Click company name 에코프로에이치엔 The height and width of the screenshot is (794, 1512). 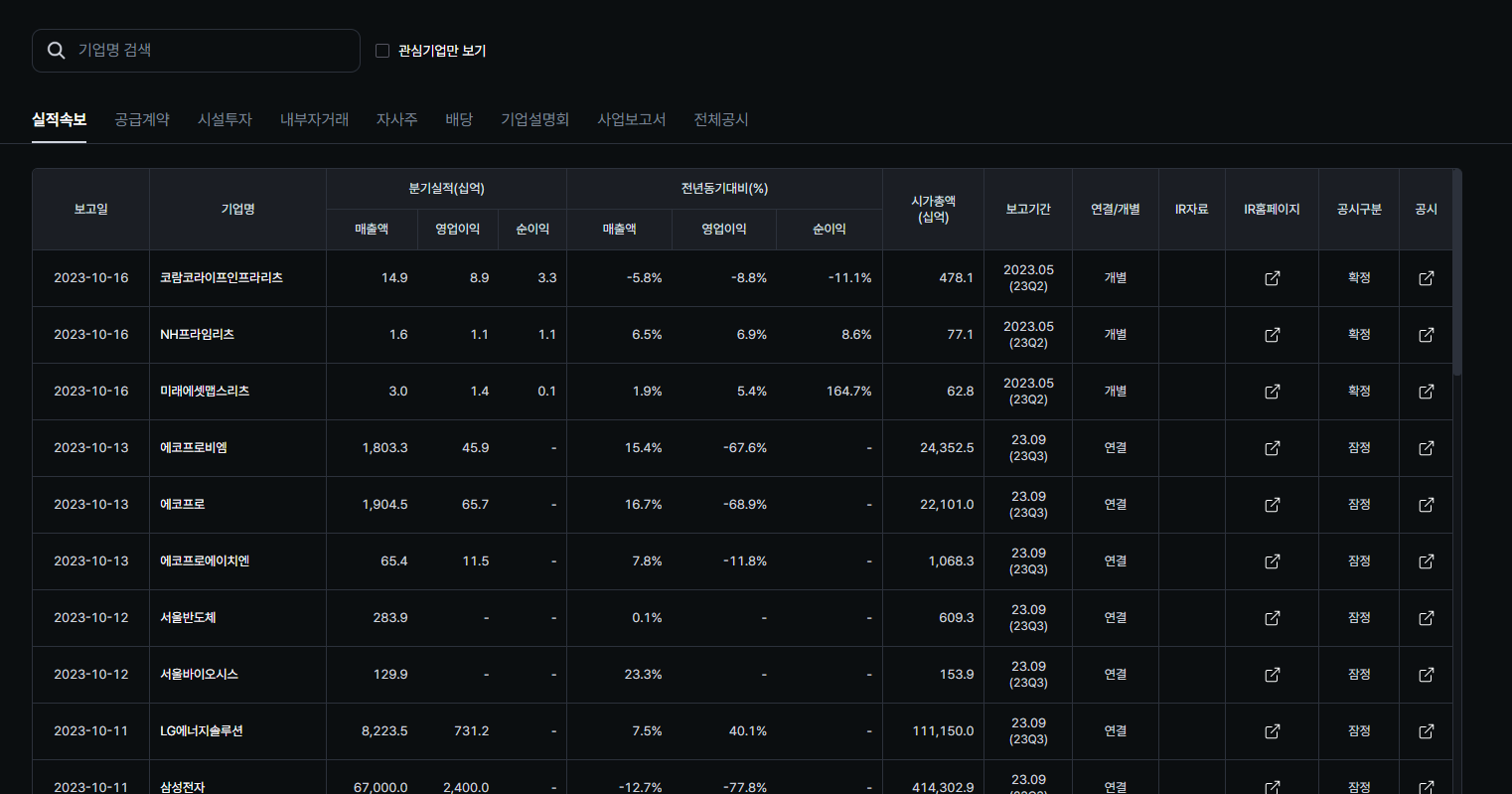pos(205,561)
